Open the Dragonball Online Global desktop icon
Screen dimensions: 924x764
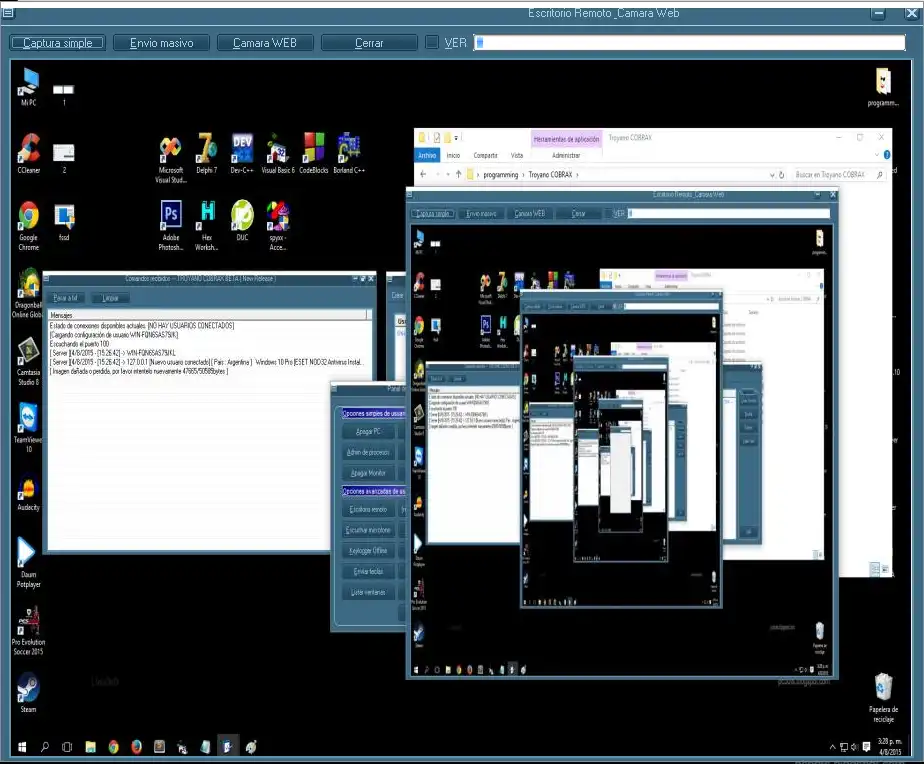click(x=27, y=293)
